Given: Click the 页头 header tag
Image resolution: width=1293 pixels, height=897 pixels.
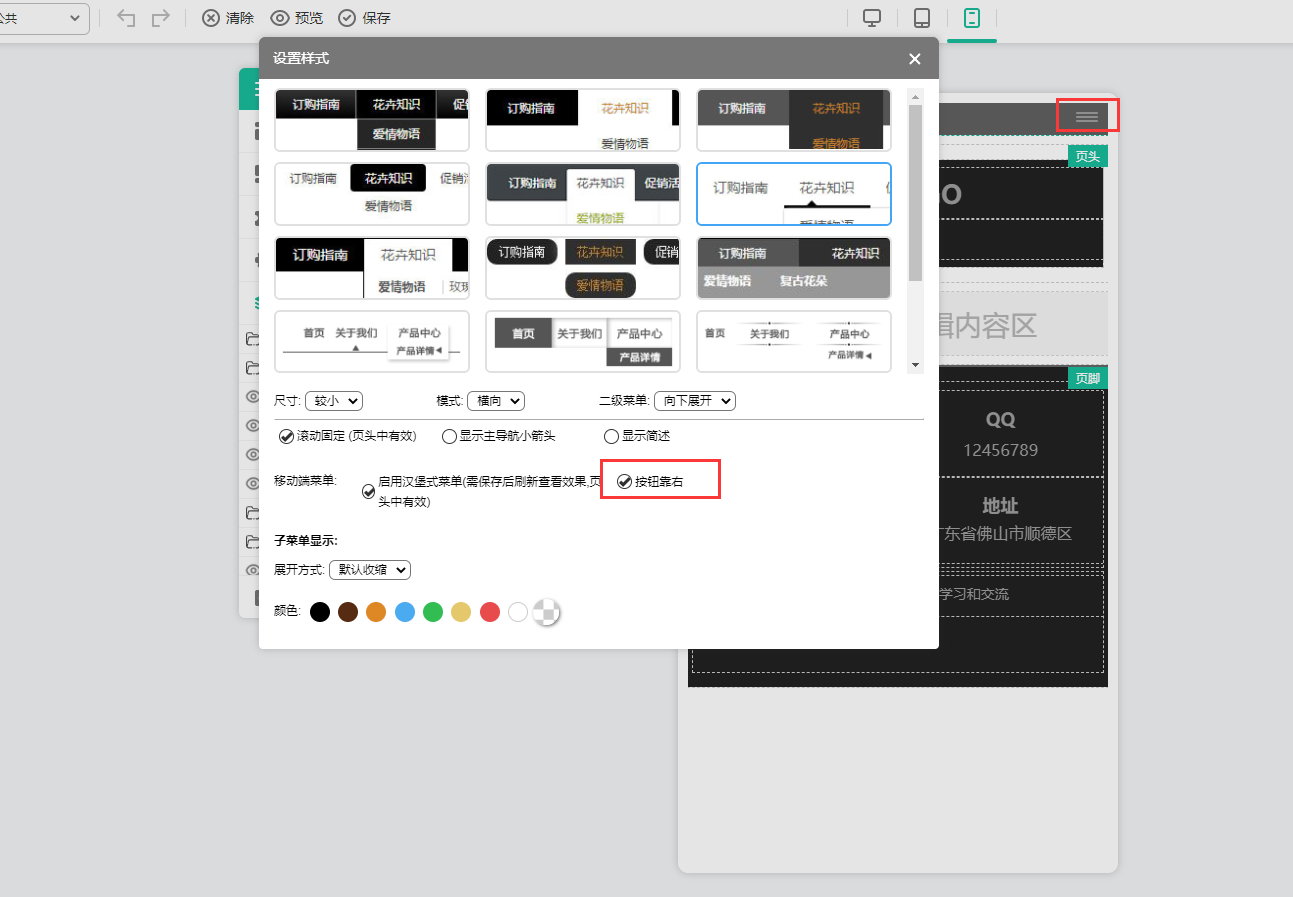Looking at the screenshot, I should coord(1087,156).
